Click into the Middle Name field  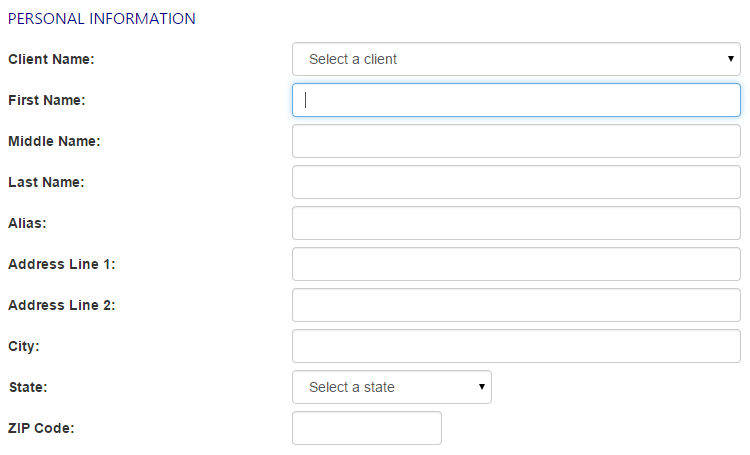coord(516,141)
